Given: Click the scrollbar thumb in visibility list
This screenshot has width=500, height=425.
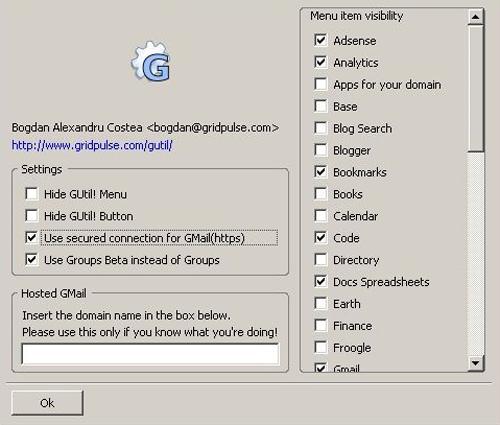Looking at the screenshot, I should [x=476, y=88].
